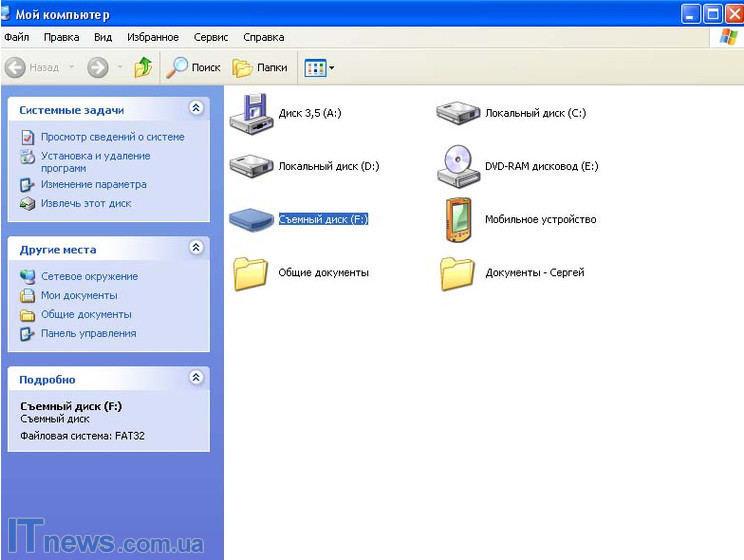Click Просмотр сведений о системе link
The width and height of the screenshot is (744, 560).
(x=112, y=137)
